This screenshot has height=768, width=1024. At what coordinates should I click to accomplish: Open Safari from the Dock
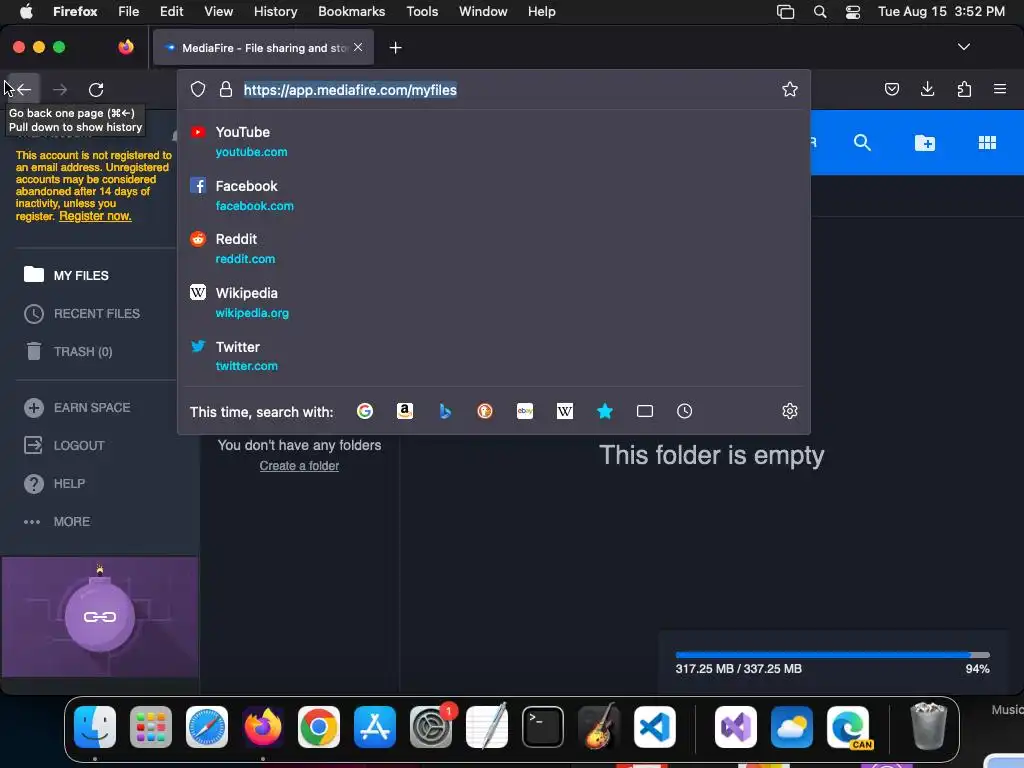point(207,727)
